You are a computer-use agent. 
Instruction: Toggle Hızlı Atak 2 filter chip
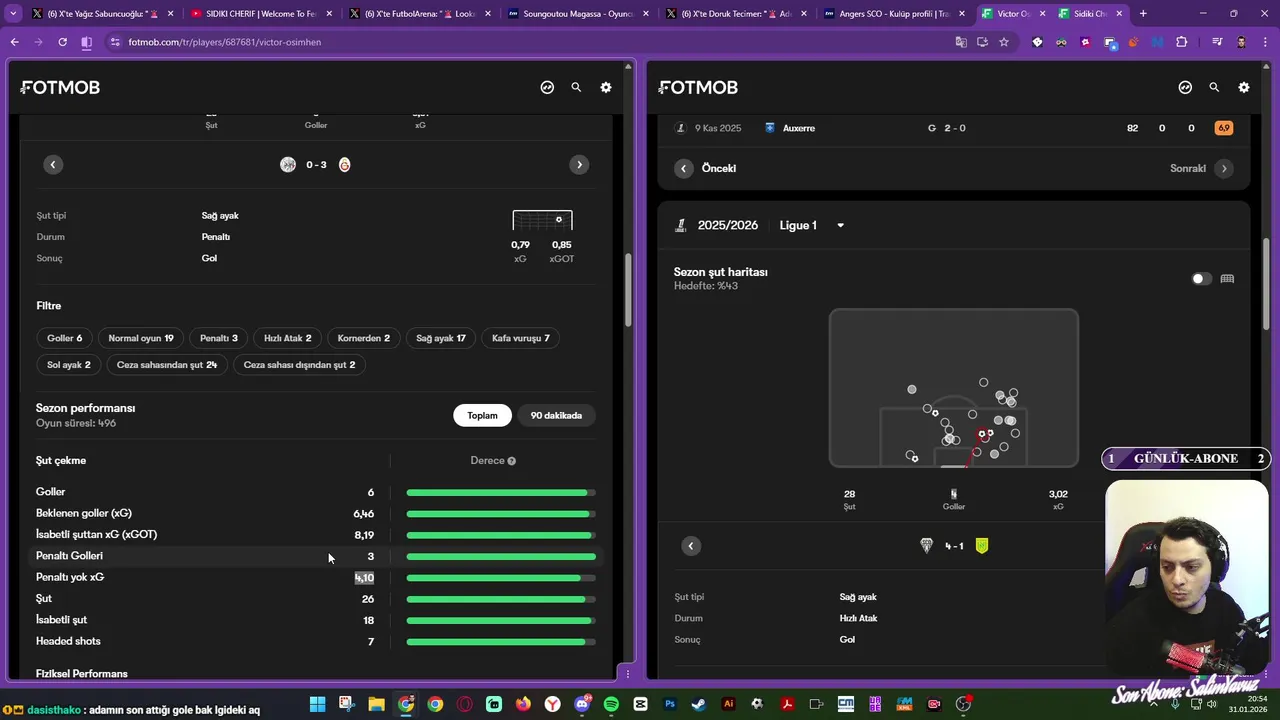pos(288,338)
